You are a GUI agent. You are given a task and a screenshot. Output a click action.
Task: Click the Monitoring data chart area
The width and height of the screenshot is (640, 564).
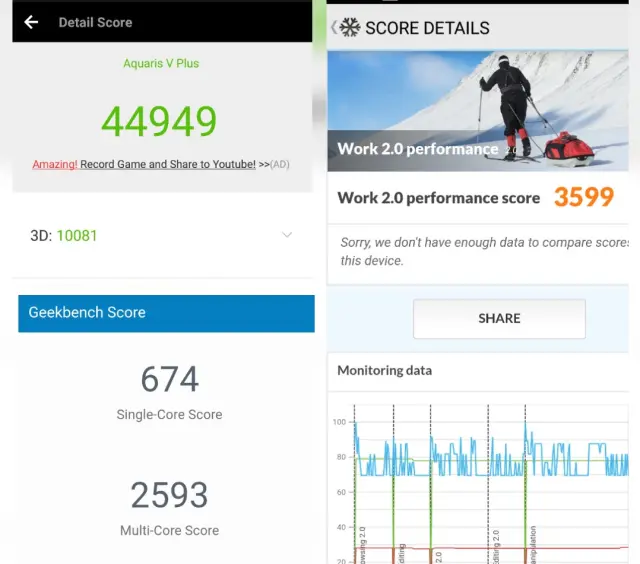480,480
